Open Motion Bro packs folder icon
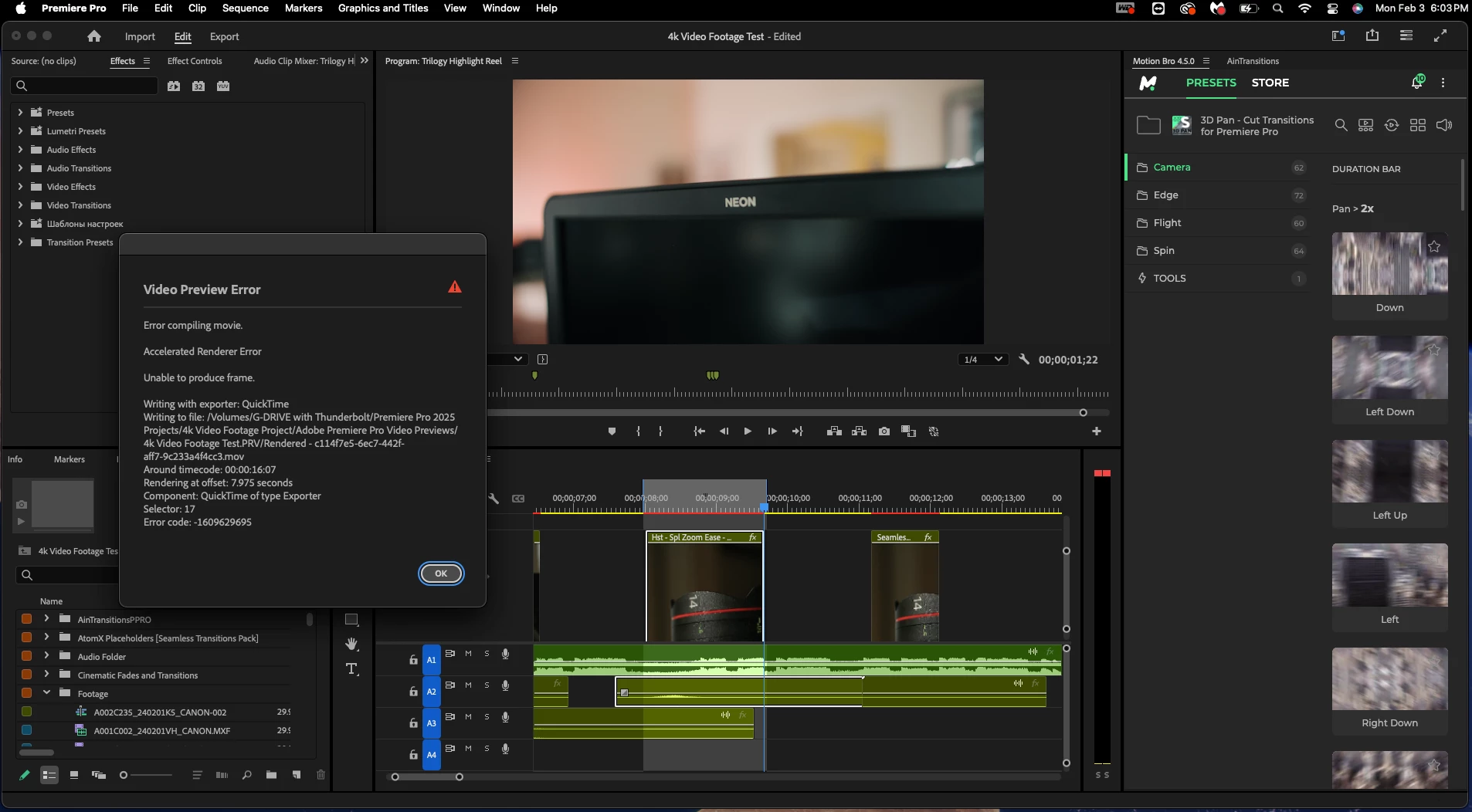Viewport: 1472px width, 812px height. coord(1148,125)
